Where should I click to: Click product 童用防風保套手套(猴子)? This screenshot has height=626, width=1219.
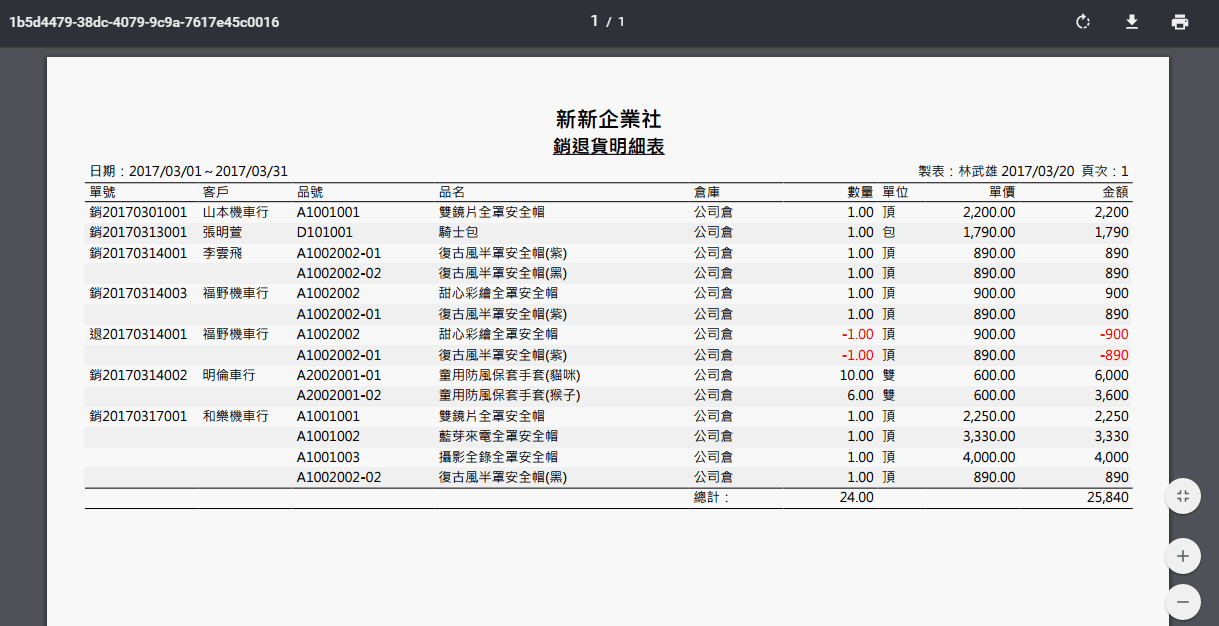pyautogui.click(x=510, y=396)
